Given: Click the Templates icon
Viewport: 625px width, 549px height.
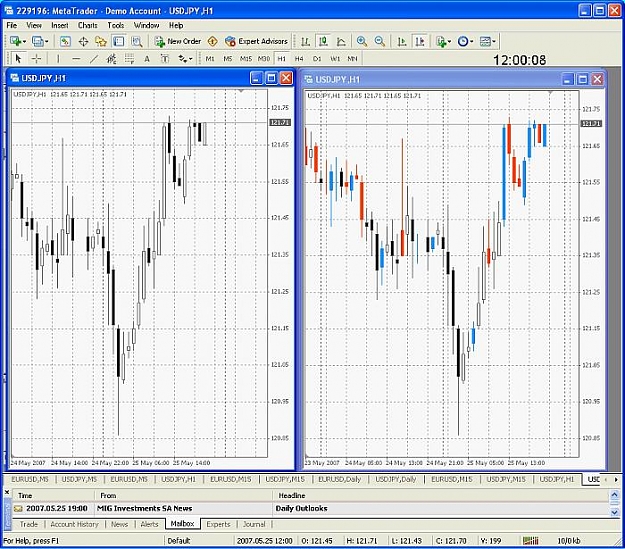Looking at the screenshot, I should tap(485, 41).
